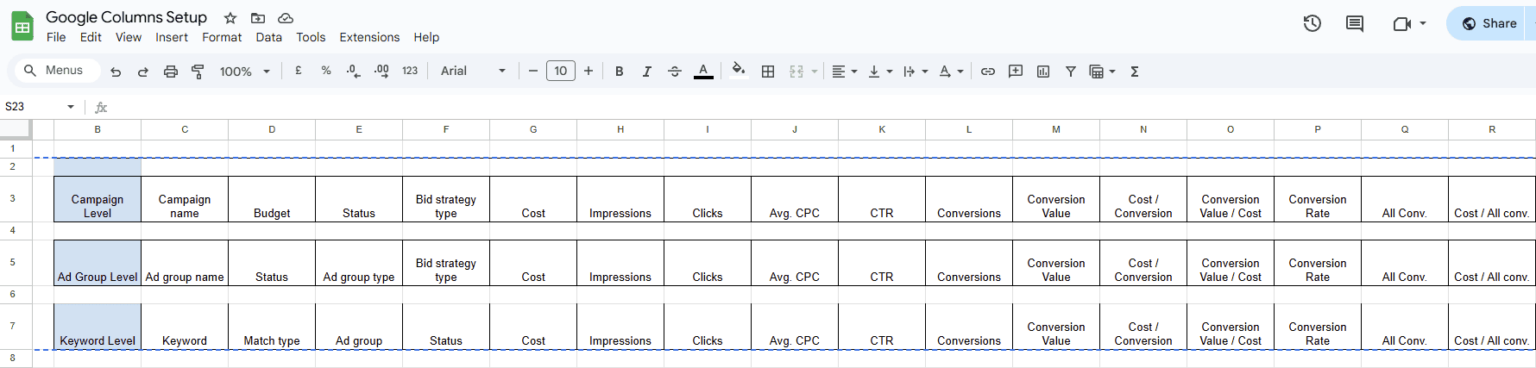
Task: Click the Print icon
Action: 170,71
